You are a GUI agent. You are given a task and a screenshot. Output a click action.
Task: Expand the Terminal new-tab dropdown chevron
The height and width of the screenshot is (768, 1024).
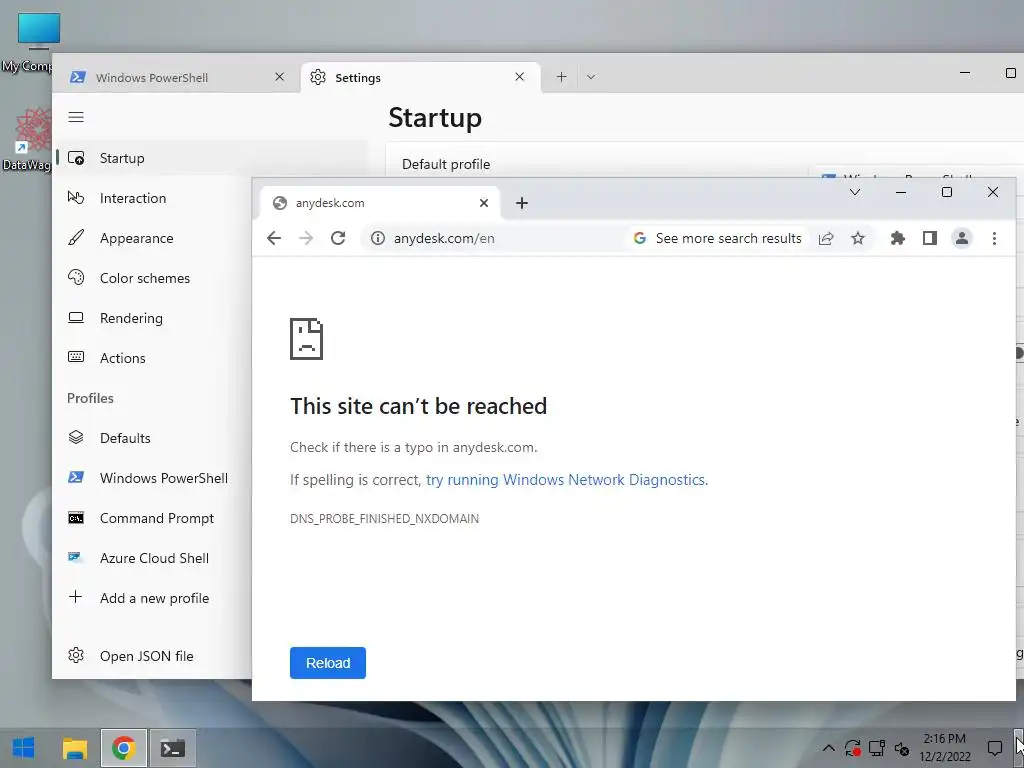(590, 77)
